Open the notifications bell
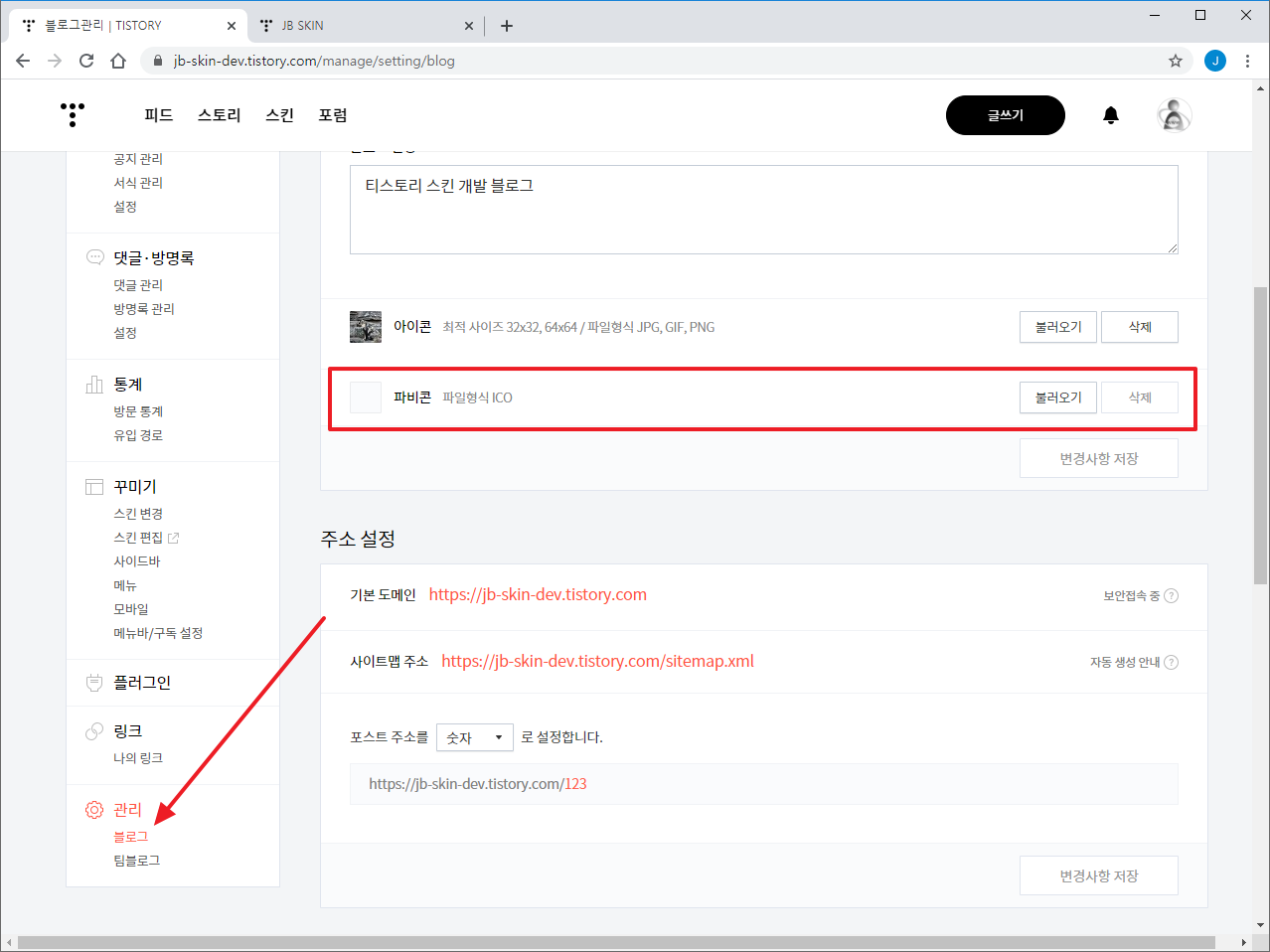The width and height of the screenshot is (1270, 952). tap(1111, 115)
